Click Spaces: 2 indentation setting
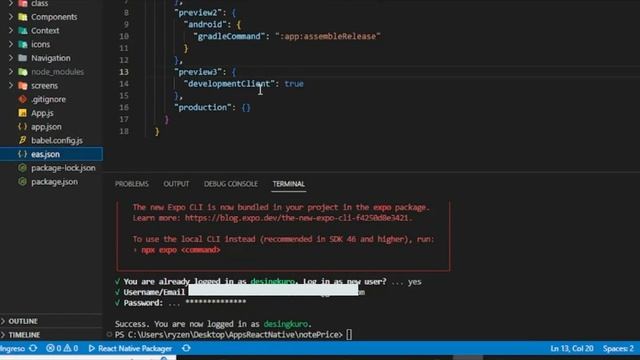 coord(618,348)
